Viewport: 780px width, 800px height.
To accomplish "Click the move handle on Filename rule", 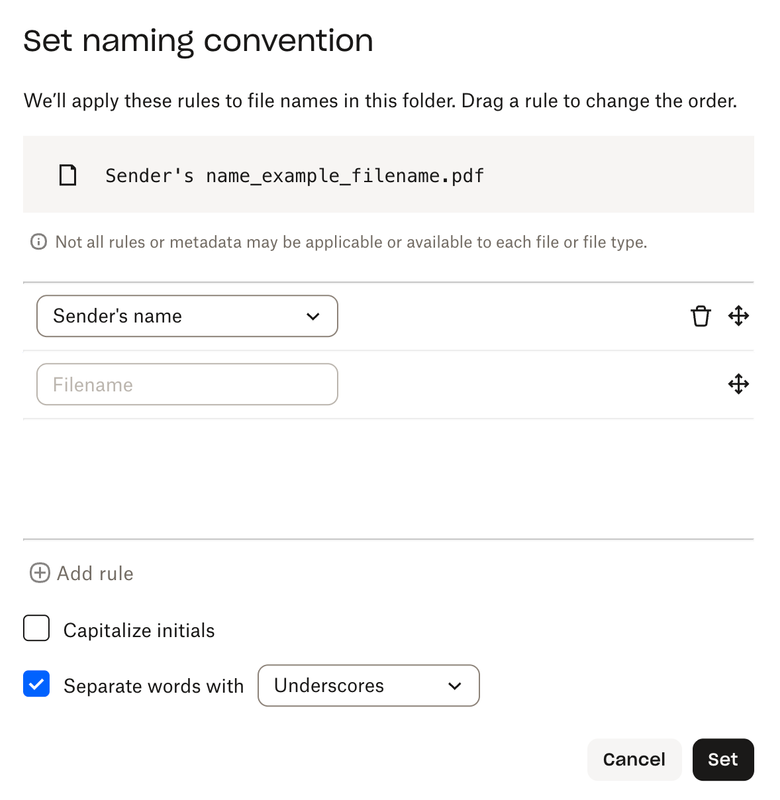I will point(739,384).
